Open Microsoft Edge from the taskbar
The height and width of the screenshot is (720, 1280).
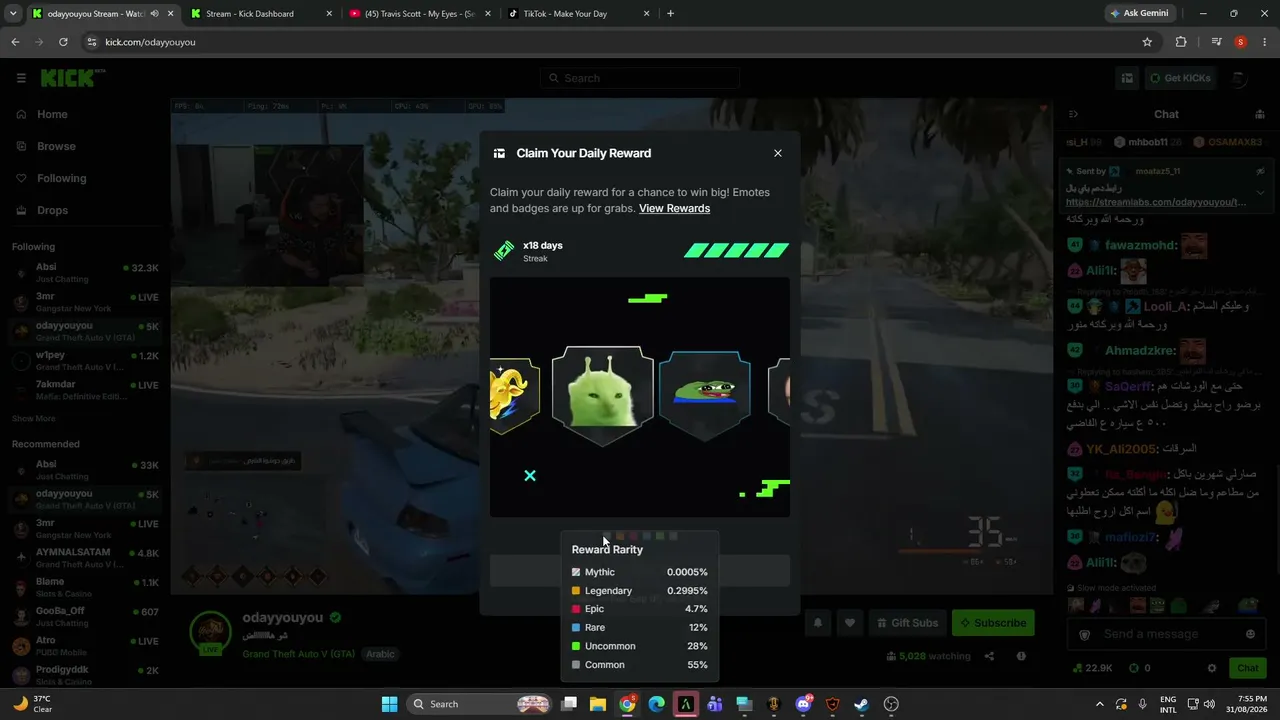[x=657, y=704]
